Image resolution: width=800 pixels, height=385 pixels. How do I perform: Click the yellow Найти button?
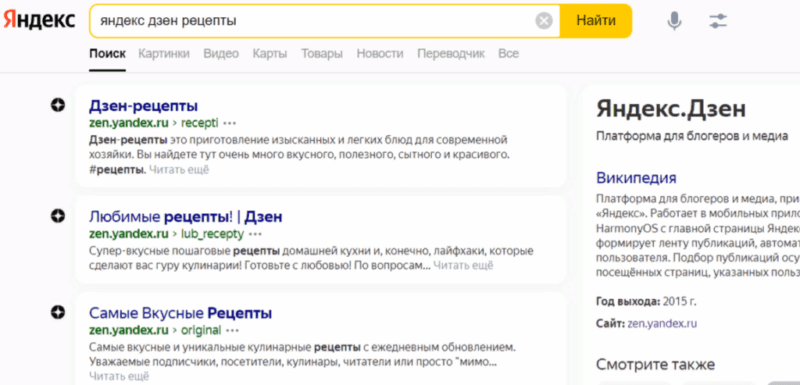pos(596,21)
